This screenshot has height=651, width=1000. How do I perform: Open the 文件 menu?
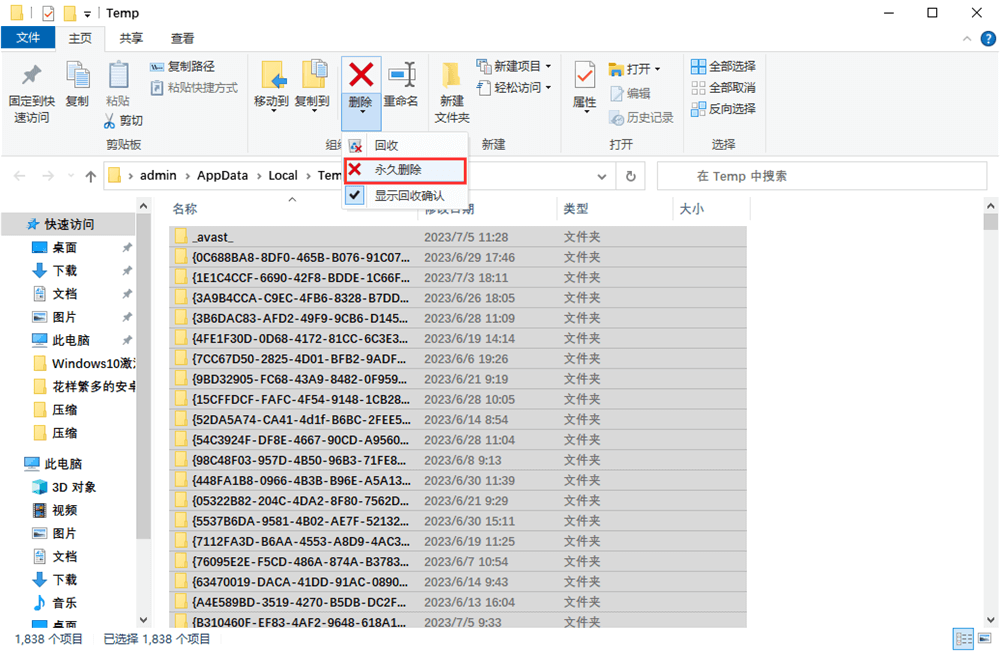(28, 38)
